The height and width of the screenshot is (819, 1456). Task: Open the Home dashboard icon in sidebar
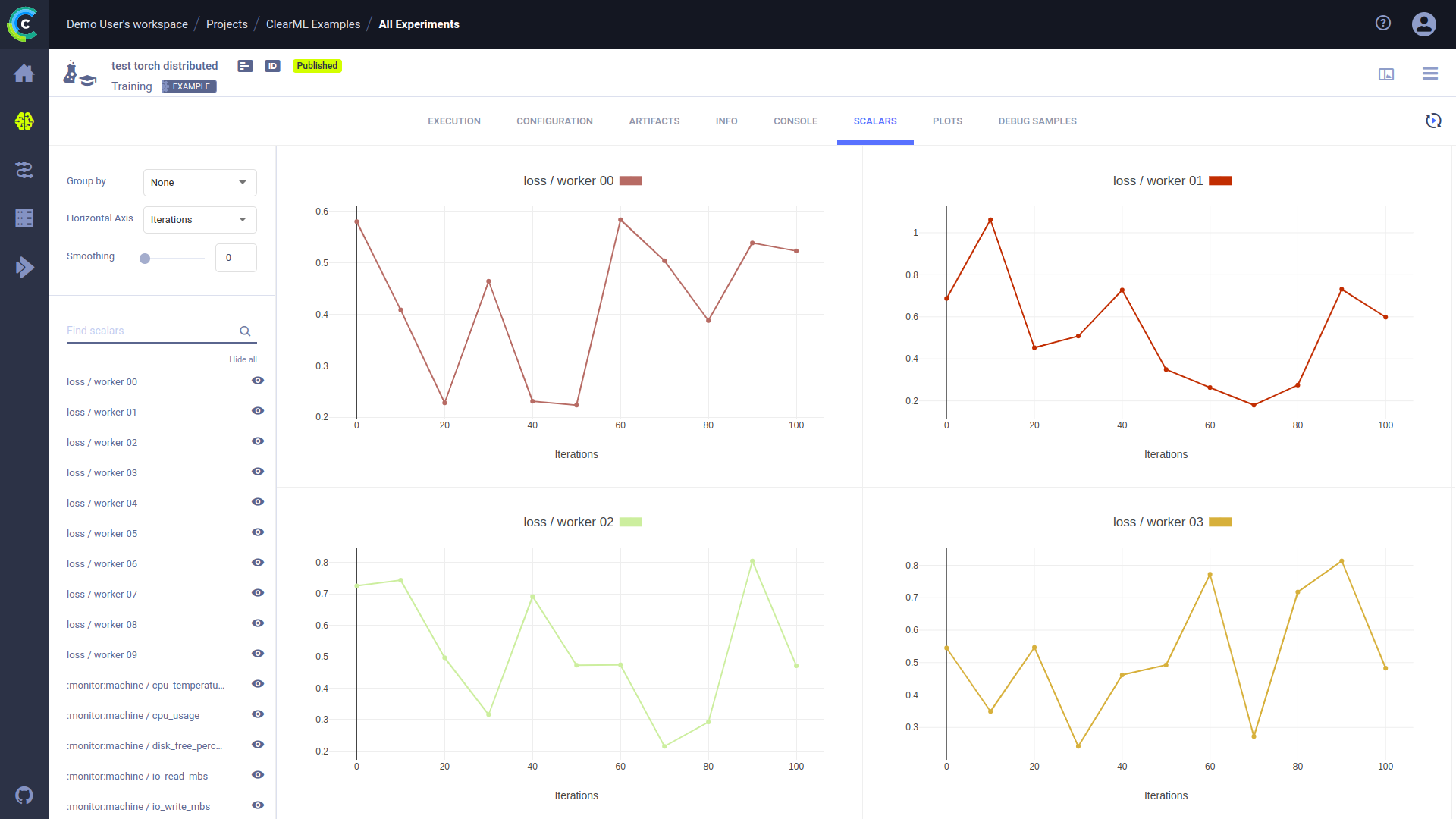(24, 74)
